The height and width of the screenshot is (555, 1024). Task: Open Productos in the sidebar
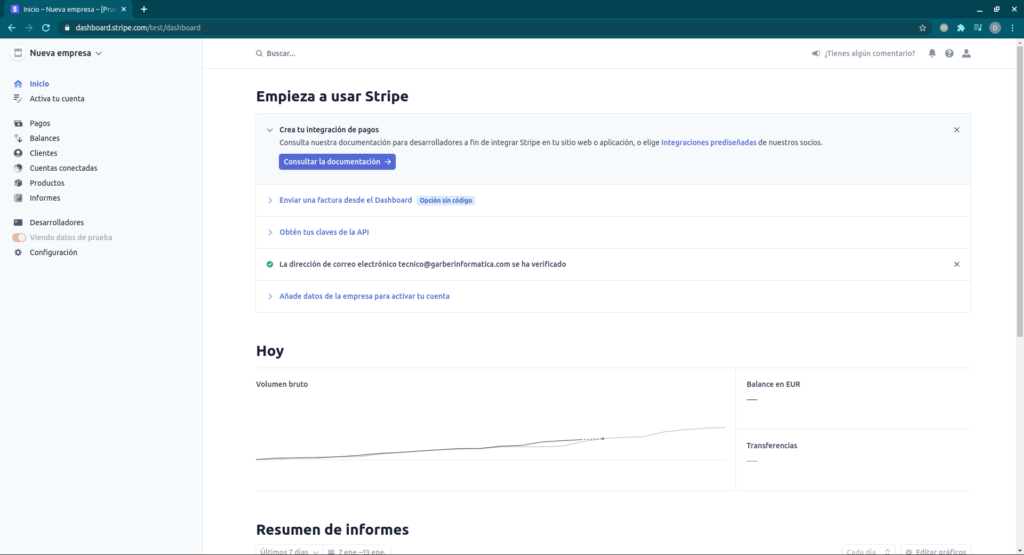pos(47,183)
